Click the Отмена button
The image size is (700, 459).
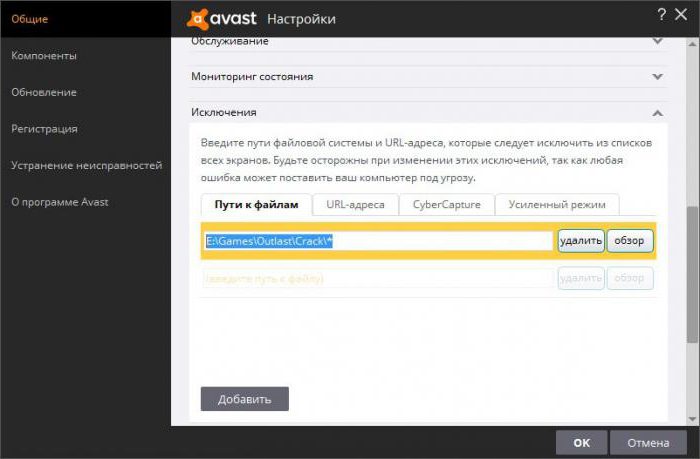[x=648, y=442]
